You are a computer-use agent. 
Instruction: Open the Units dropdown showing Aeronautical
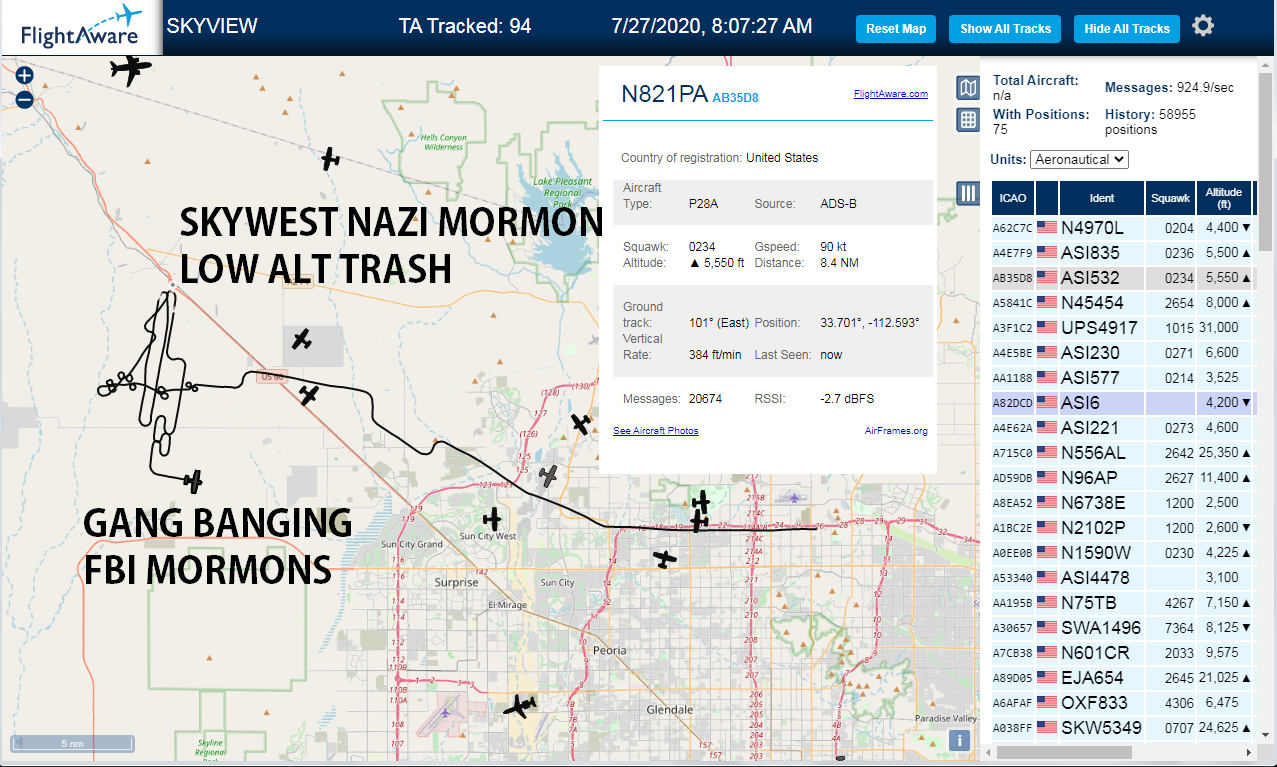tap(1079, 159)
